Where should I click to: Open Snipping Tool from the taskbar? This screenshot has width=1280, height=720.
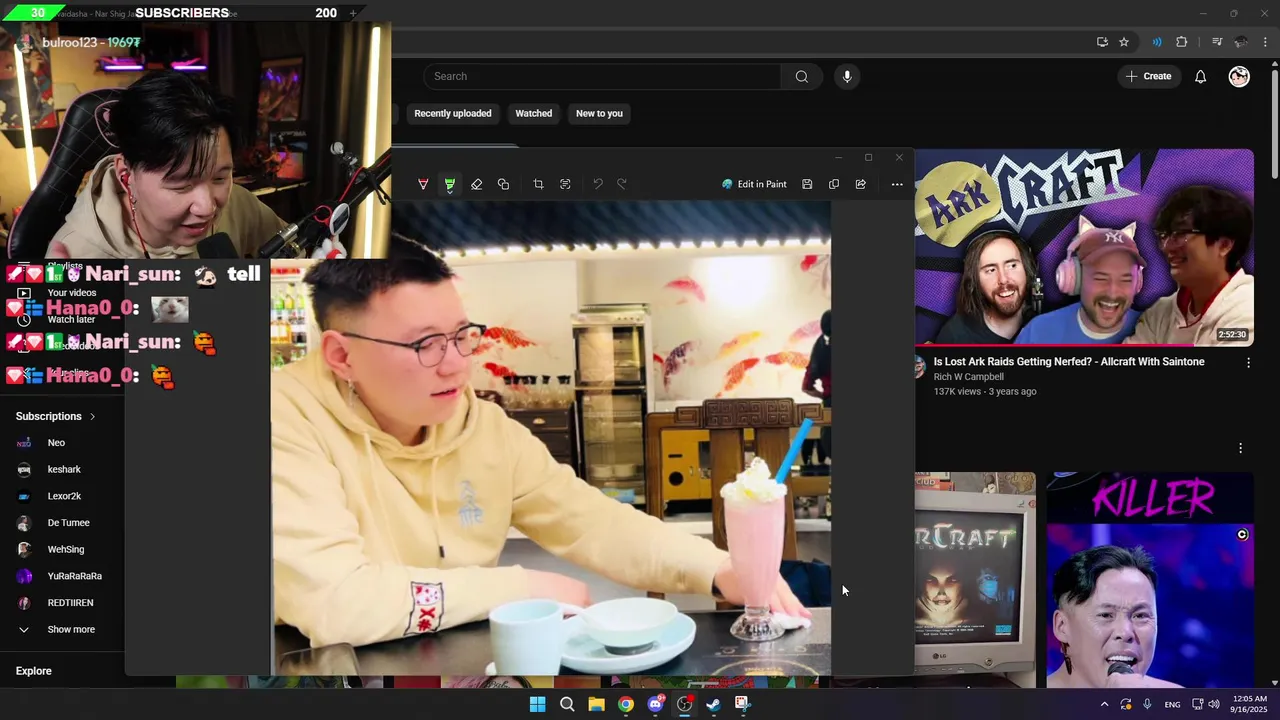[x=742, y=704]
